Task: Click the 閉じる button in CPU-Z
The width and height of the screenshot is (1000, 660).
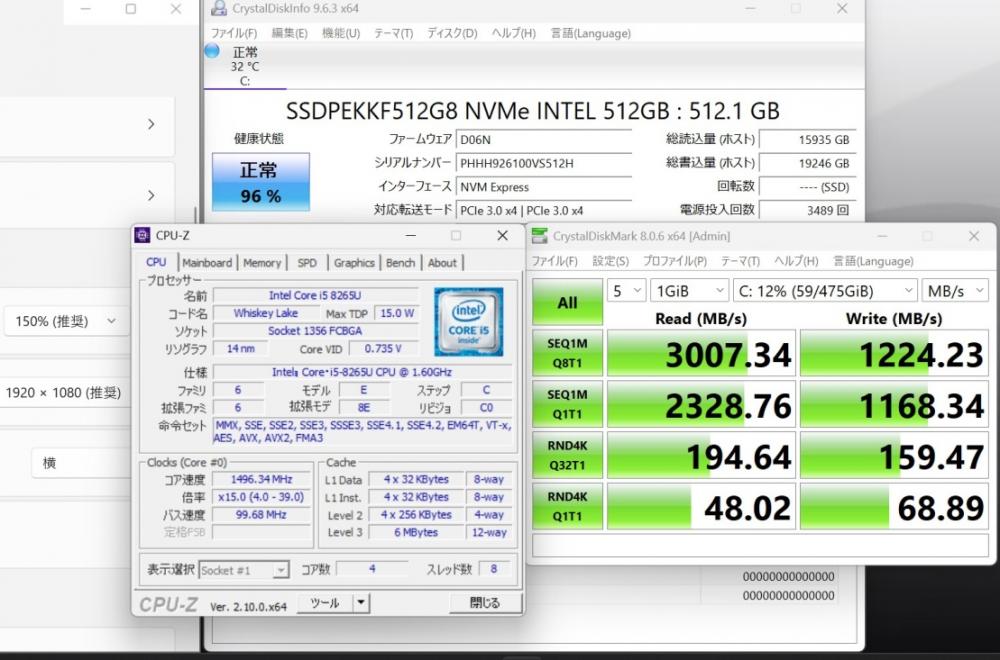Action: (x=485, y=603)
